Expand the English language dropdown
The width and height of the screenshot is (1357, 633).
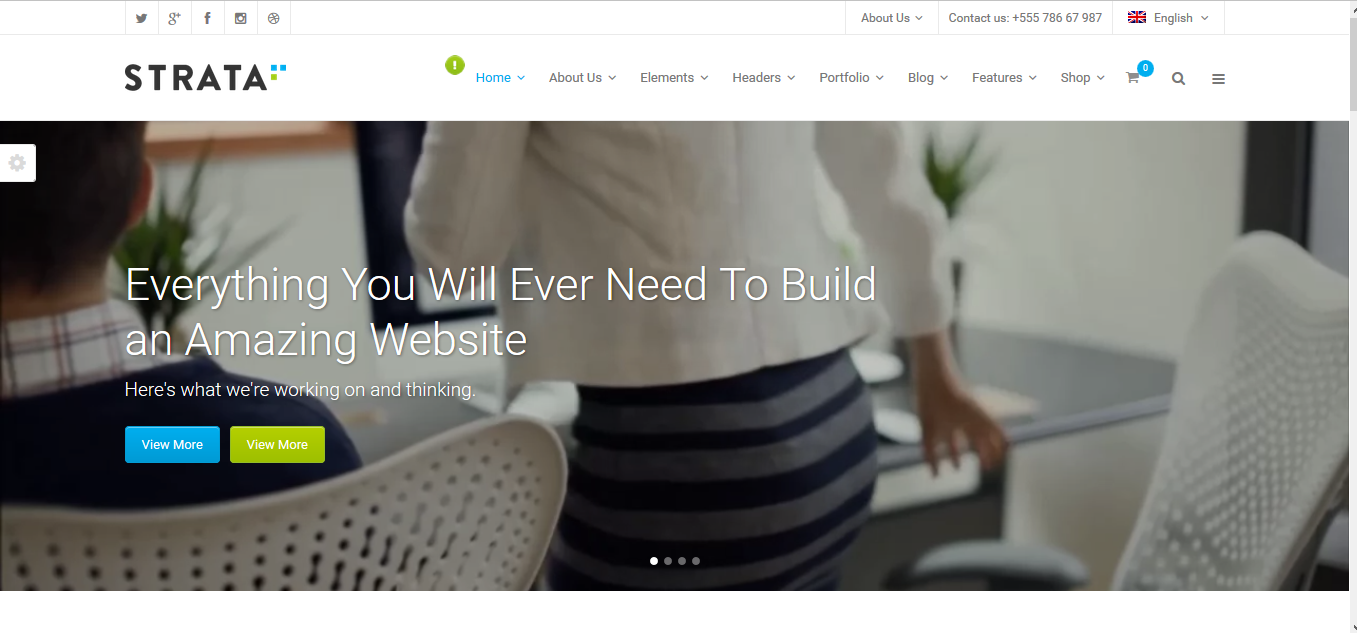tap(1168, 18)
